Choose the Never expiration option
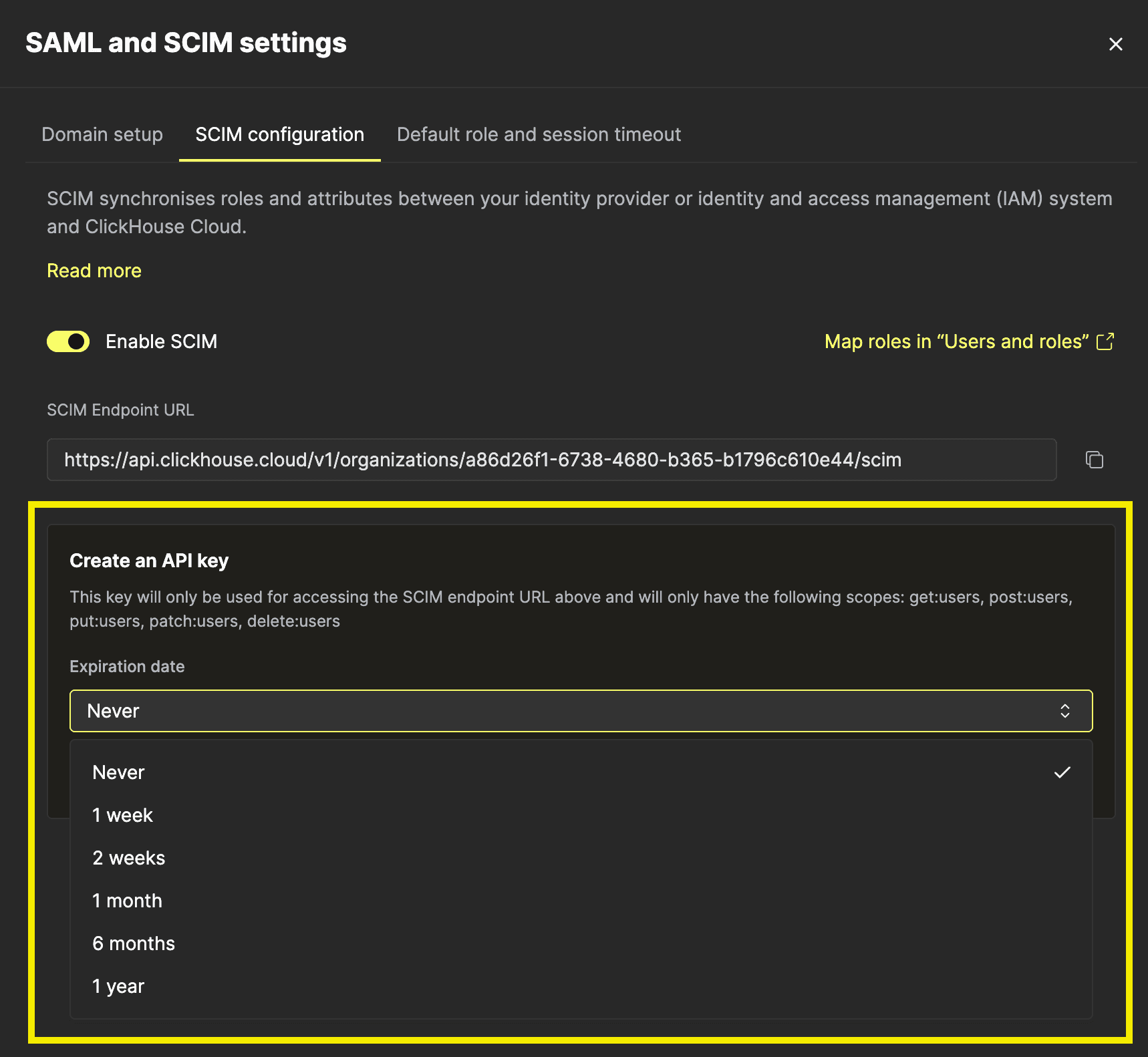Image resolution: width=1148 pixels, height=1057 pixels. [581, 772]
